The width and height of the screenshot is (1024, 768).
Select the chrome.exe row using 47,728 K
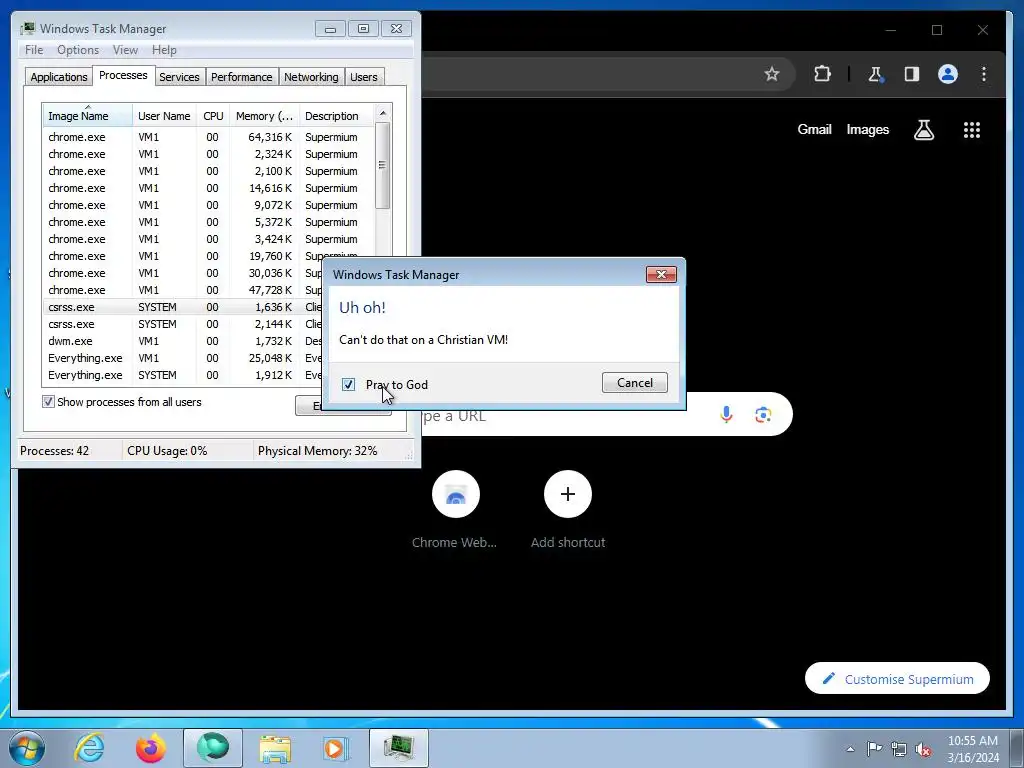pos(183,290)
